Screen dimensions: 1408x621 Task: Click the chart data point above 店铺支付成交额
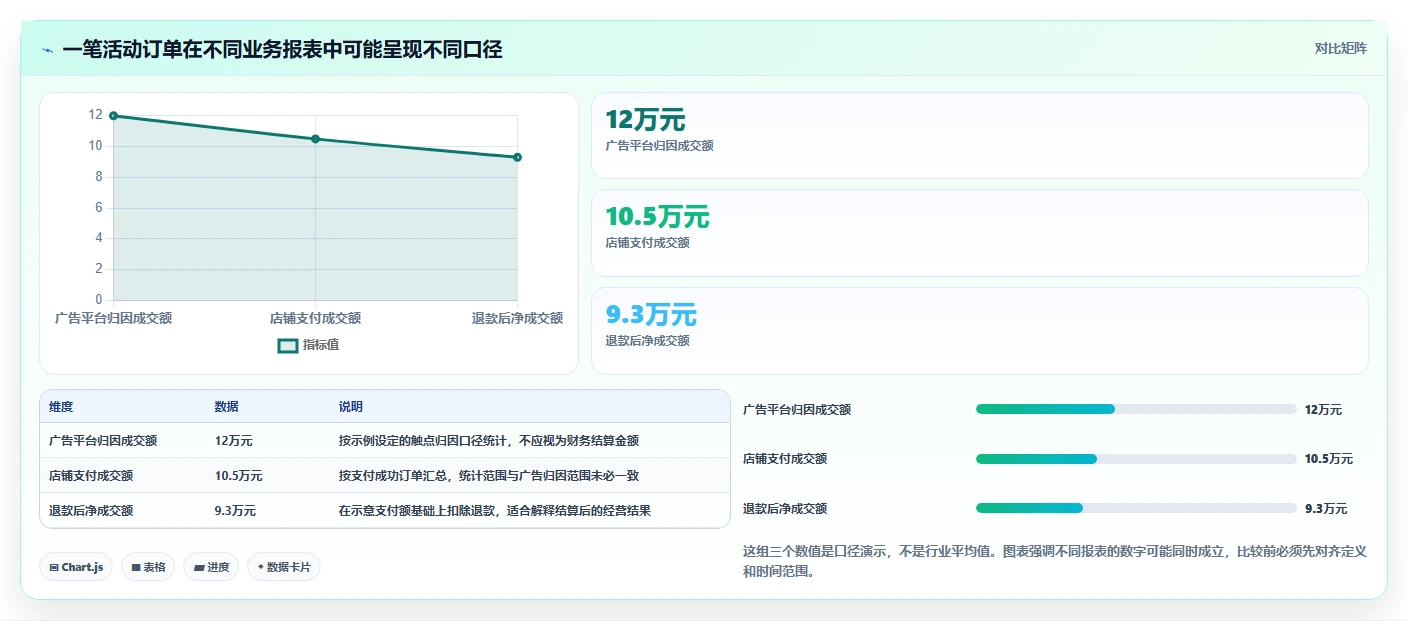(315, 139)
